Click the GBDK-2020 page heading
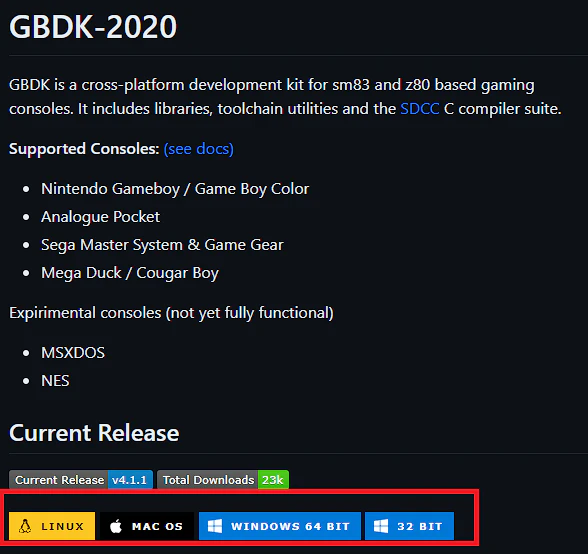The height and width of the screenshot is (554, 588). tap(93, 27)
